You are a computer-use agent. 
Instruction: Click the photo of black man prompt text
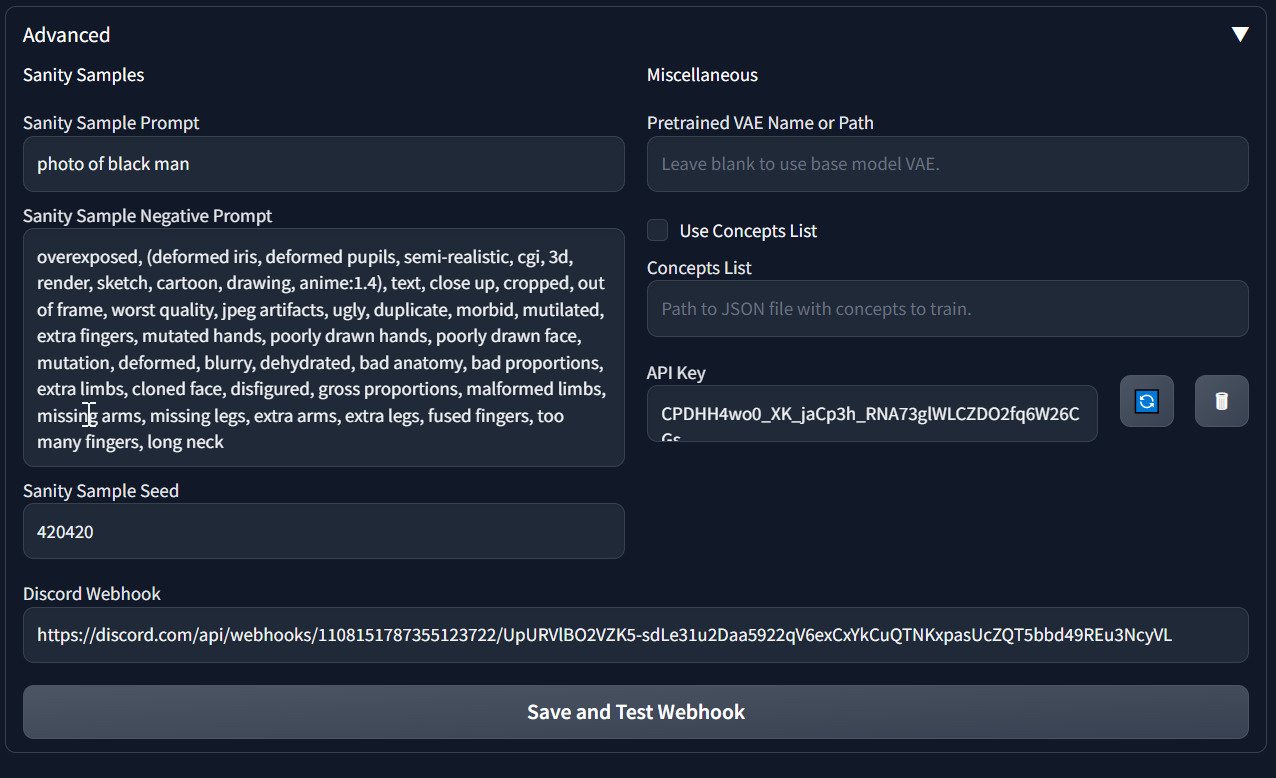click(112, 163)
